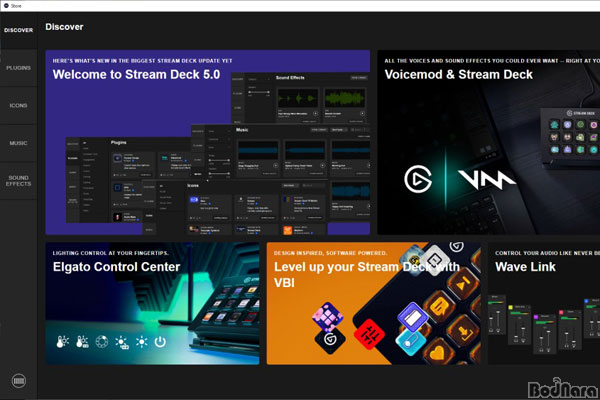Click the Voicemod VM logo

(x=487, y=180)
